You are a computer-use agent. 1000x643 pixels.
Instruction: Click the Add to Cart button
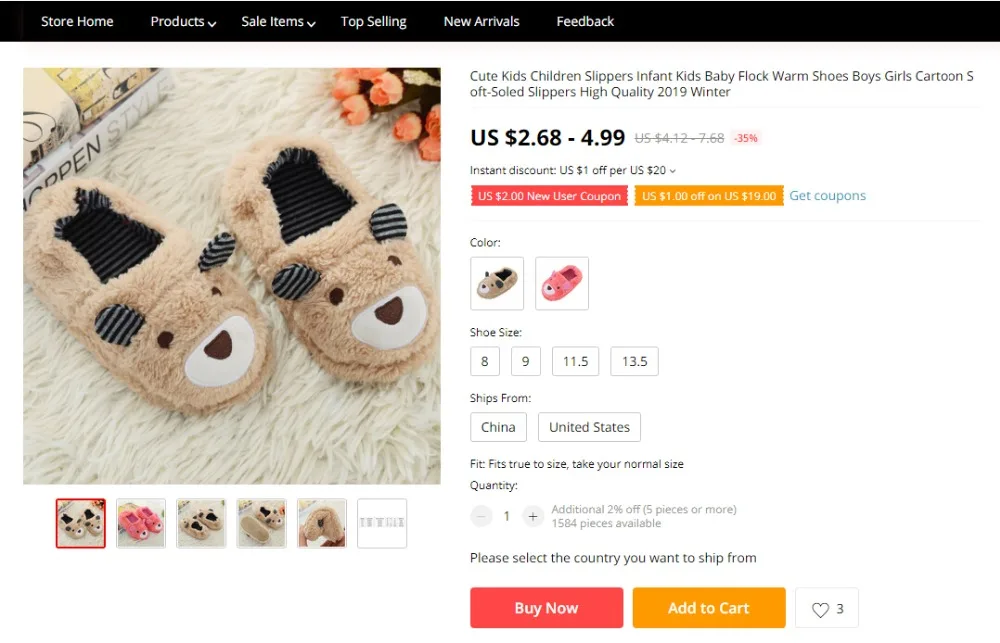pos(709,608)
